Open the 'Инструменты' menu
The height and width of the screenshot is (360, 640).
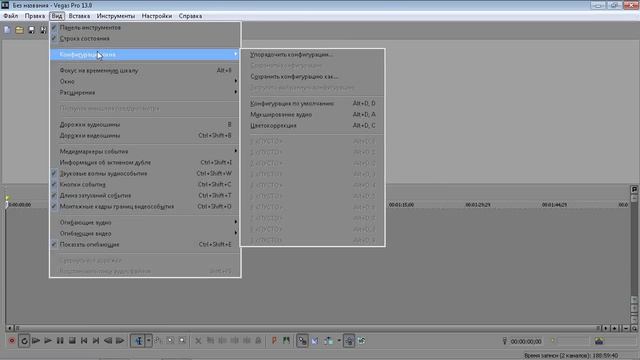click(x=116, y=16)
